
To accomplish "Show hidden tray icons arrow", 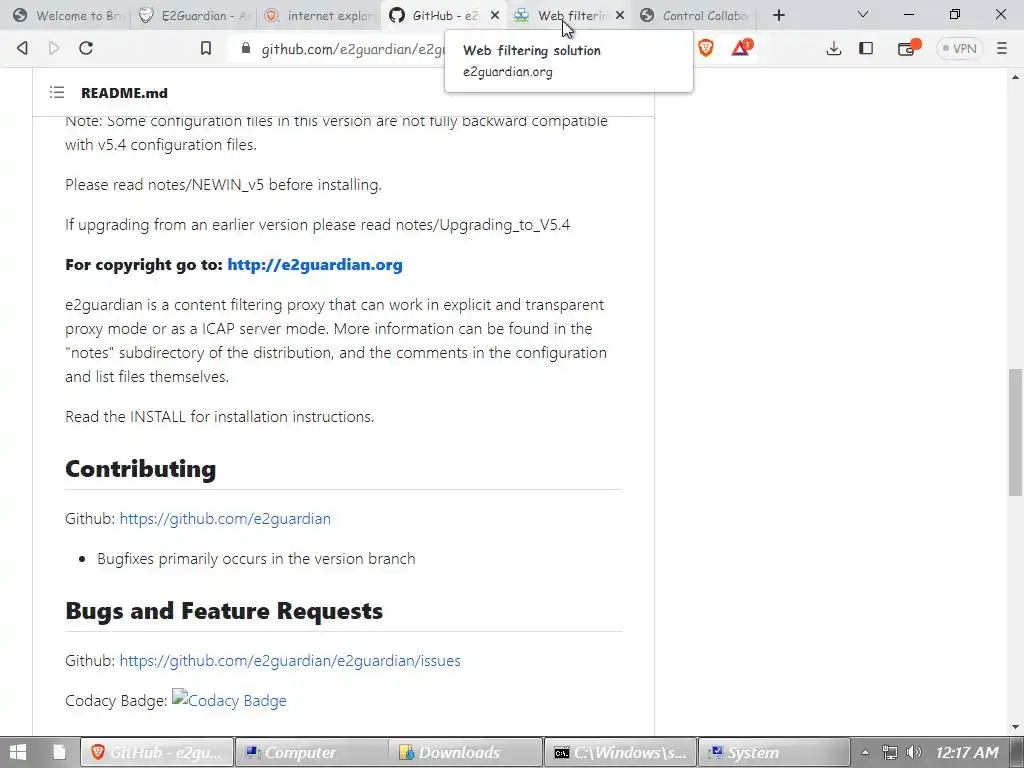I will pos(865,752).
